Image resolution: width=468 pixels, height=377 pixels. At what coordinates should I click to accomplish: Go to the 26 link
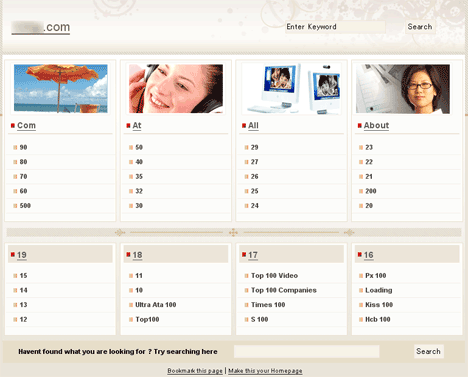coord(255,177)
